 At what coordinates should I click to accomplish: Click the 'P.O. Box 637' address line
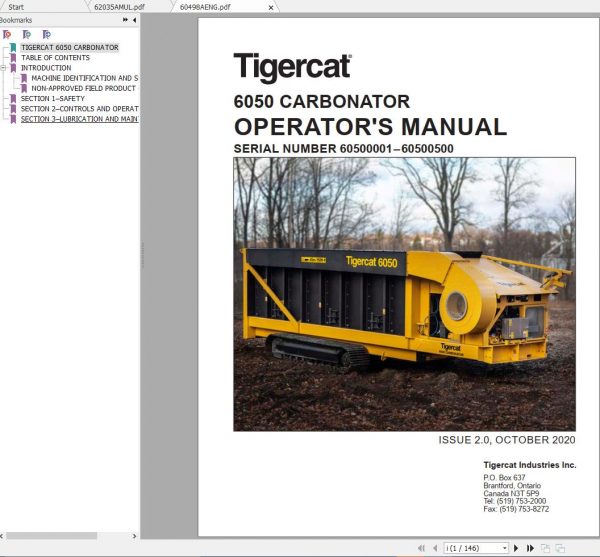504,477
